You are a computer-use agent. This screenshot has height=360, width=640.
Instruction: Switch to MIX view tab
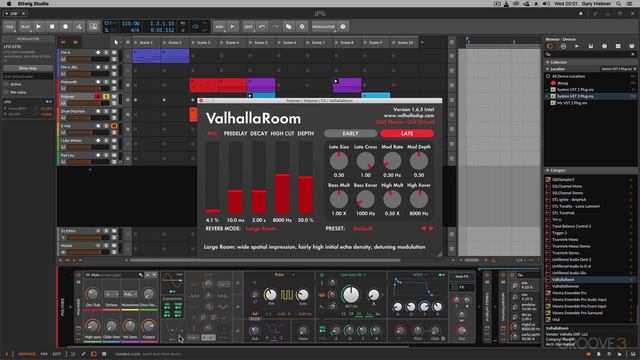[44, 354]
